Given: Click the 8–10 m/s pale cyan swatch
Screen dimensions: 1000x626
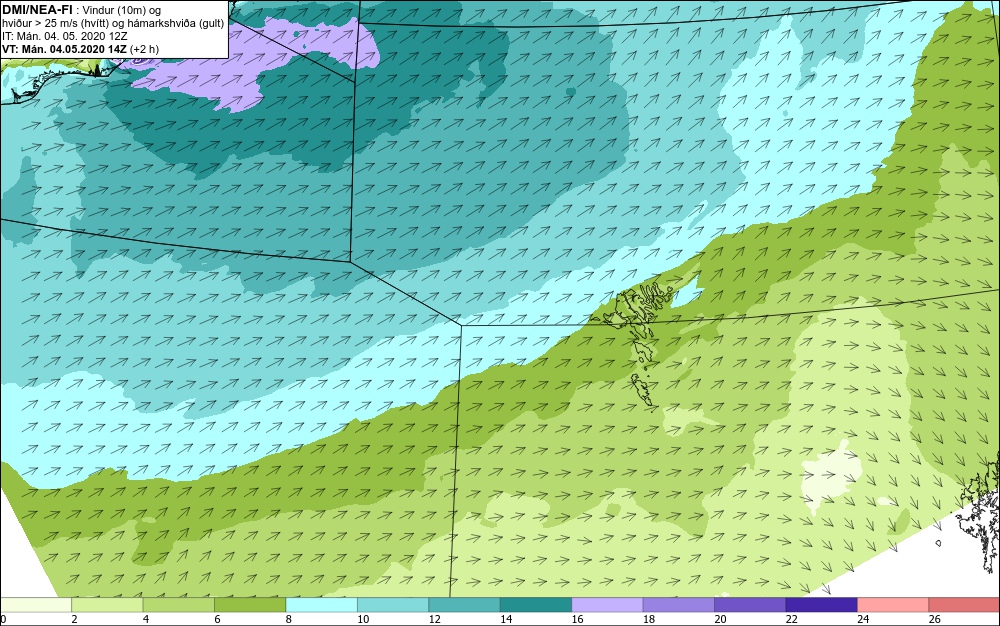Looking at the screenshot, I should pos(321,605).
